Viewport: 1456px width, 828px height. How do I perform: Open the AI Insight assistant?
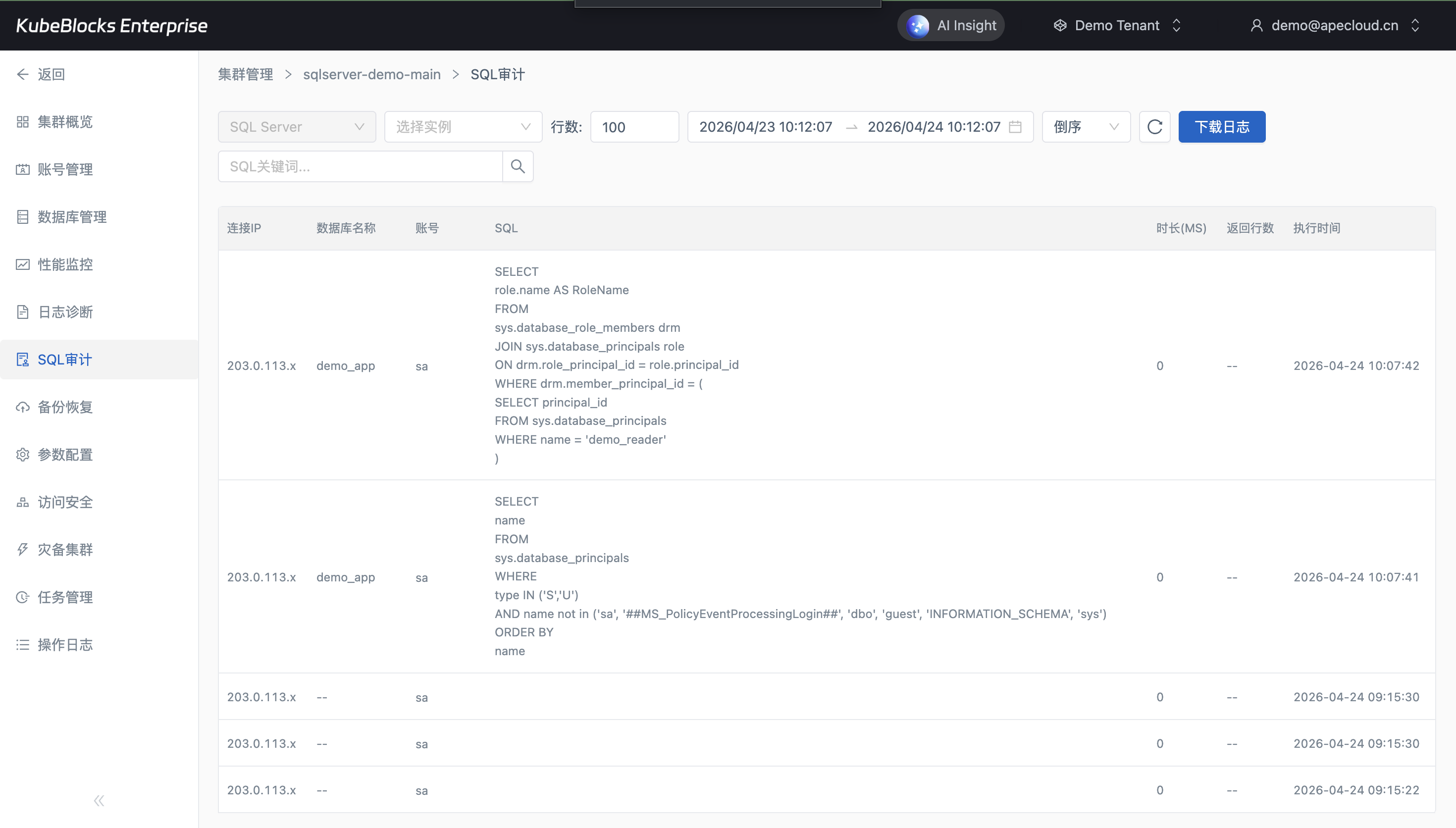pos(950,26)
